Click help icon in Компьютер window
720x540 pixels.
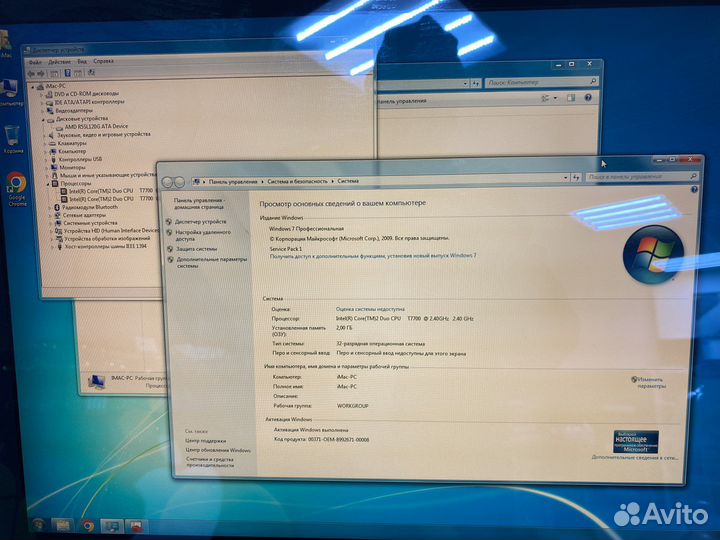588,97
